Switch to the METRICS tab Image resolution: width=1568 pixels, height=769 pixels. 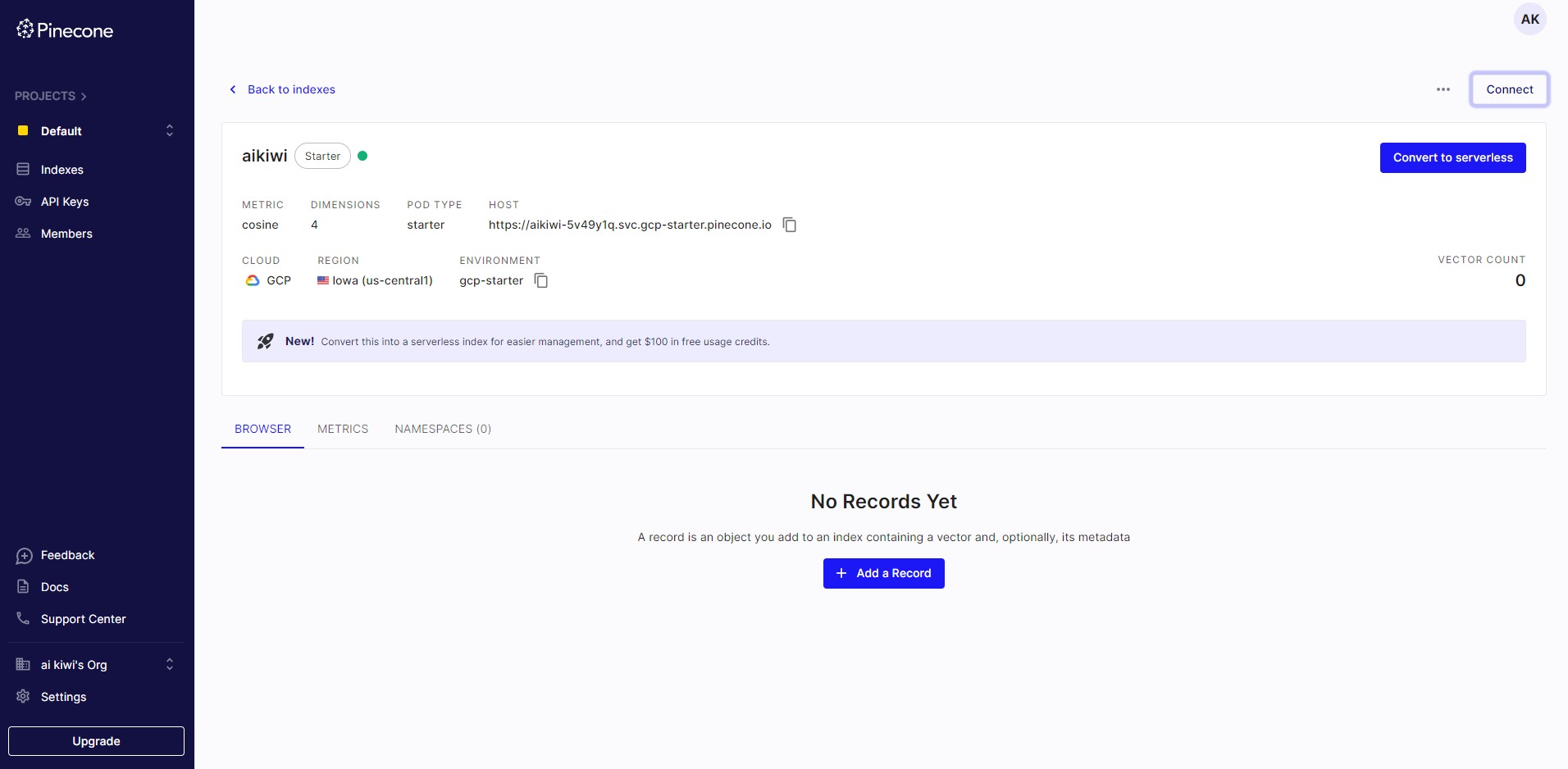pyautogui.click(x=343, y=429)
